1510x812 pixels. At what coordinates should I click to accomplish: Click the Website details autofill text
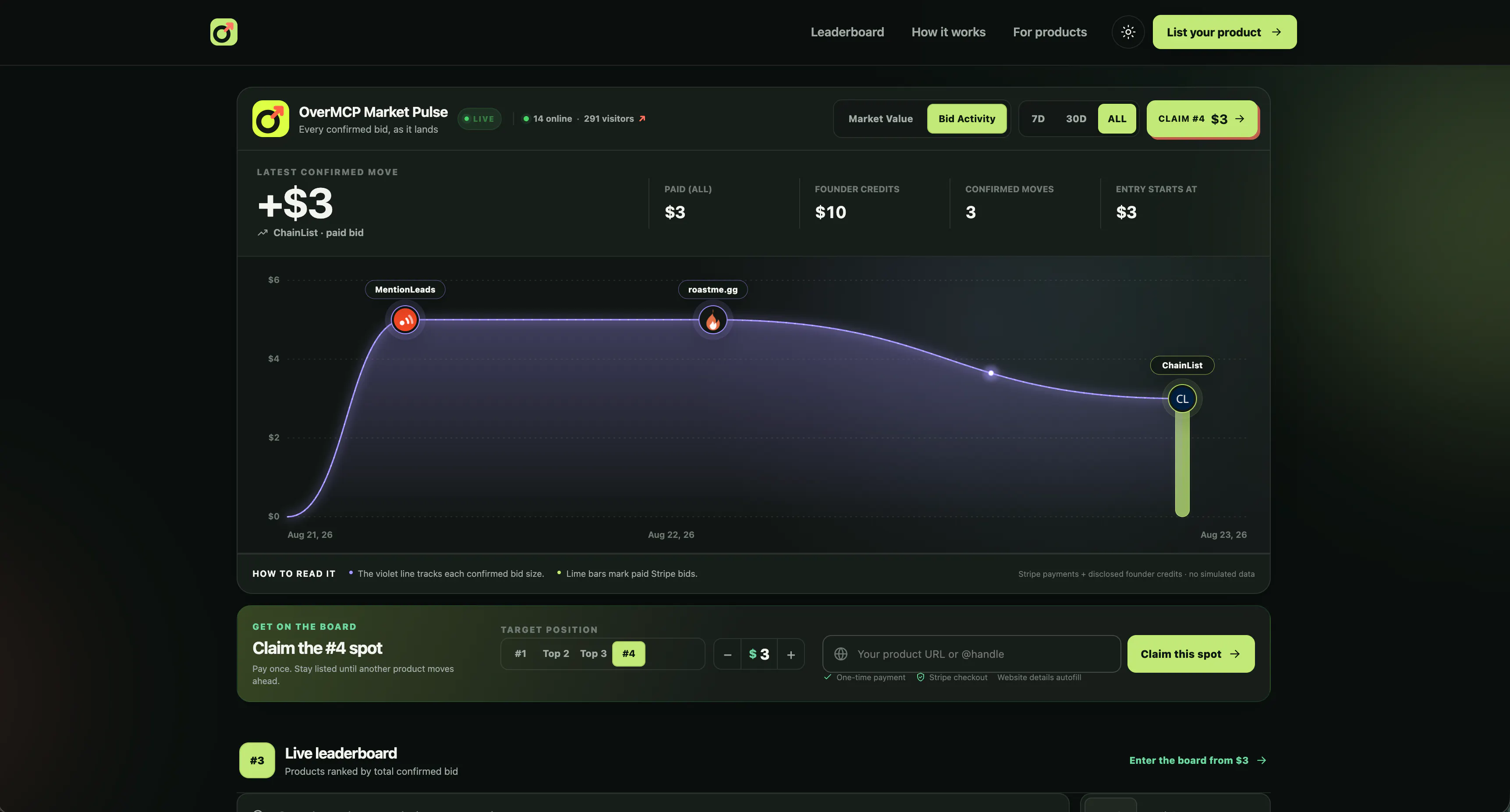click(x=1039, y=677)
